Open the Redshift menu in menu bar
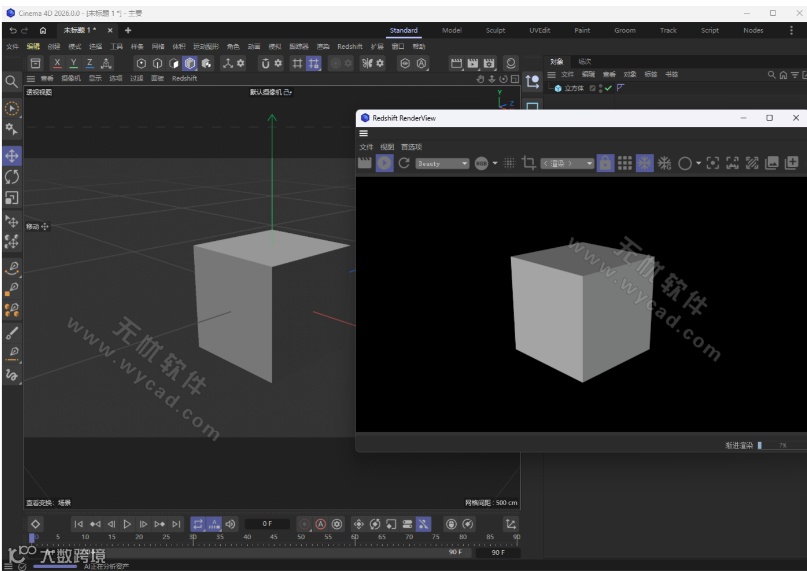The image size is (807, 571). [x=350, y=46]
